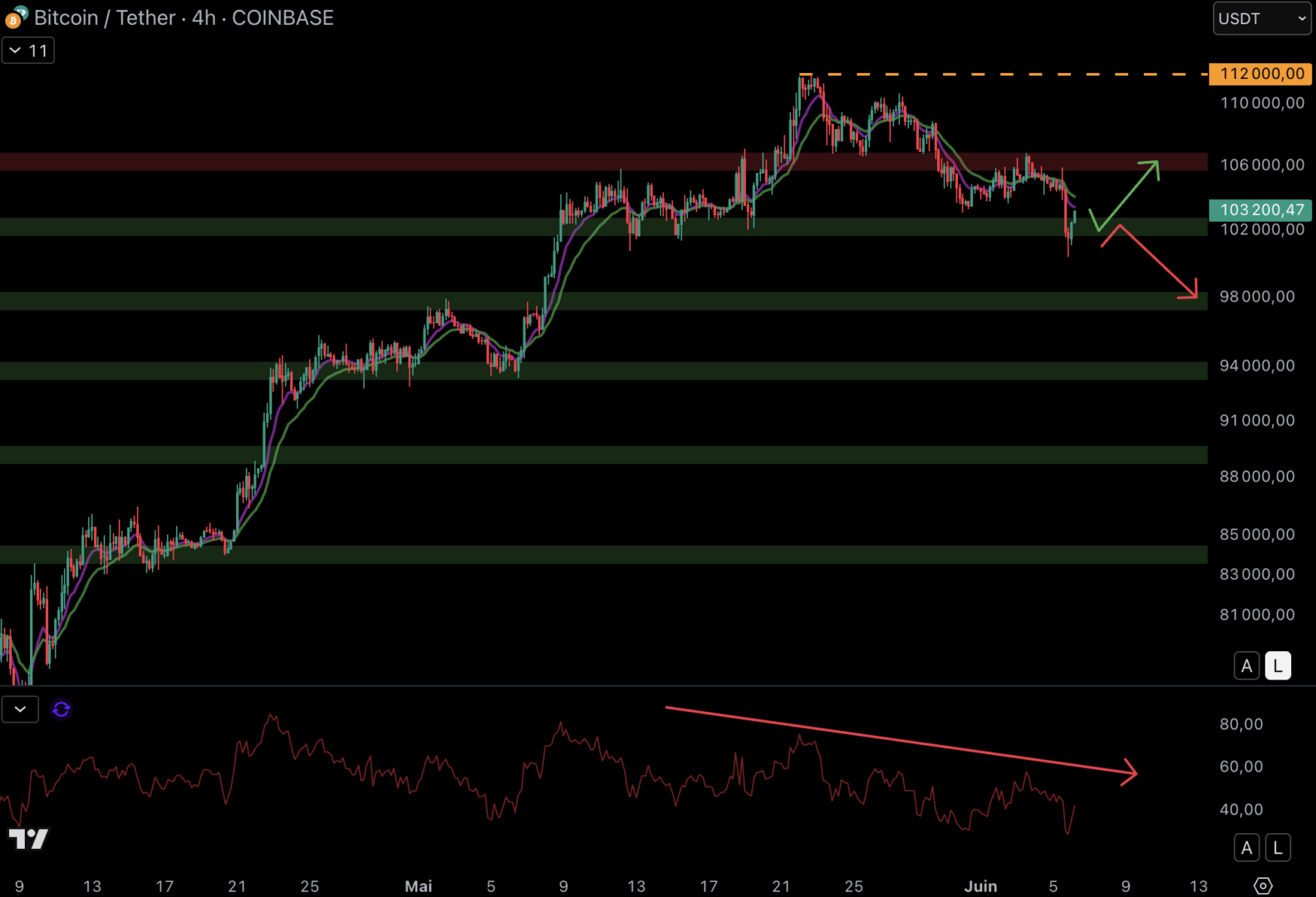Expand the 11 indicators legend

pos(28,51)
